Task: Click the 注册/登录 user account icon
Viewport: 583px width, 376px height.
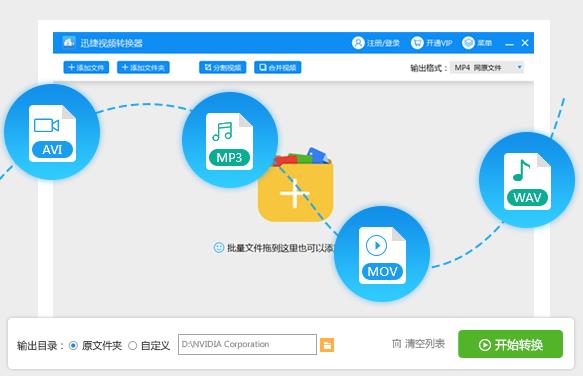Action: [x=358, y=43]
